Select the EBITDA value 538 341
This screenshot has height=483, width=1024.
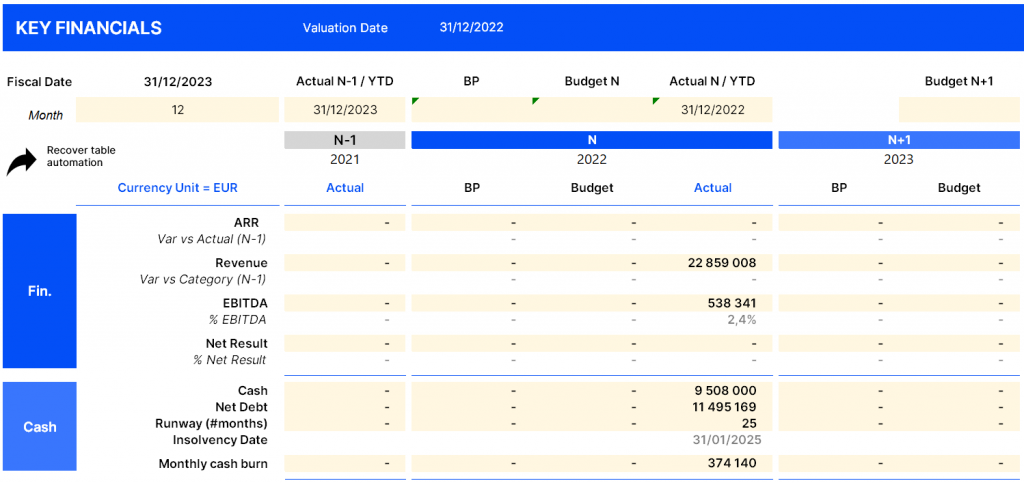pos(731,303)
